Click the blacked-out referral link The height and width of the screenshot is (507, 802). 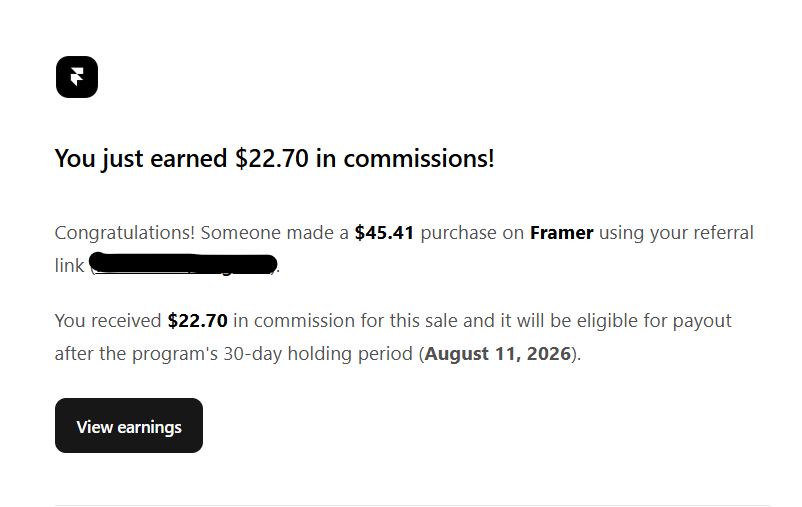(184, 264)
